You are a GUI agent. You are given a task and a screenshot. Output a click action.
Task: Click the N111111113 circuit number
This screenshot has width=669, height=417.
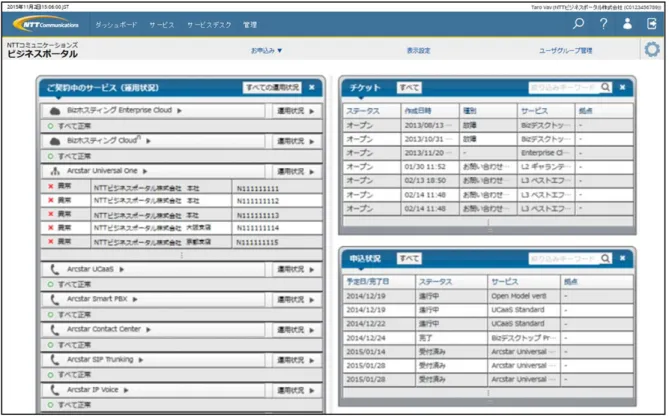pyautogui.click(x=257, y=215)
